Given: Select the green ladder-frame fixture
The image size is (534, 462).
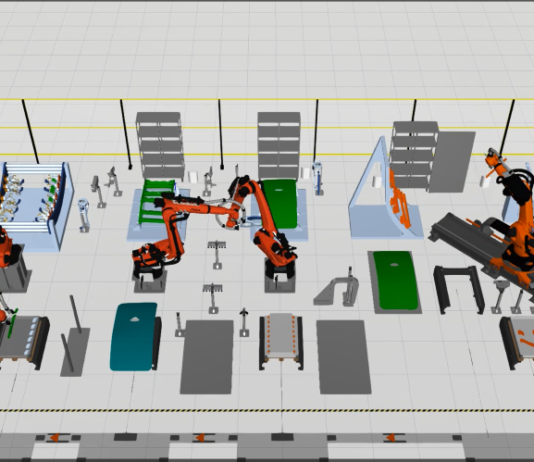Looking at the screenshot, I should tap(157, 201).
